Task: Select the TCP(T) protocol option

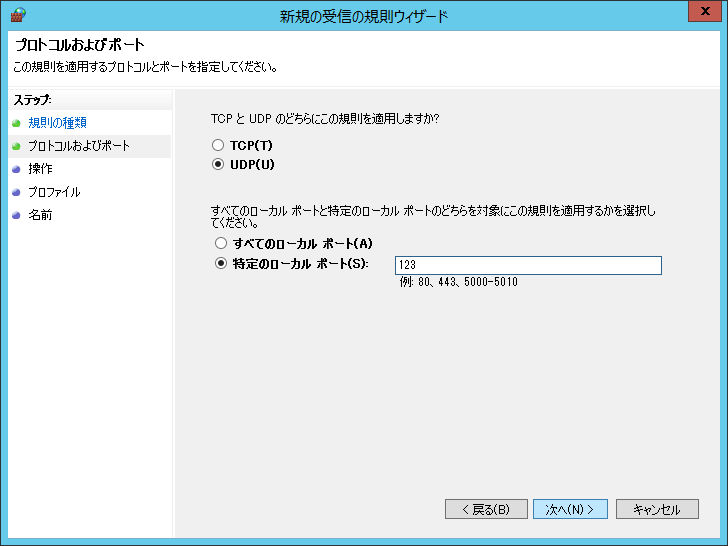Action: coord(219,145)
